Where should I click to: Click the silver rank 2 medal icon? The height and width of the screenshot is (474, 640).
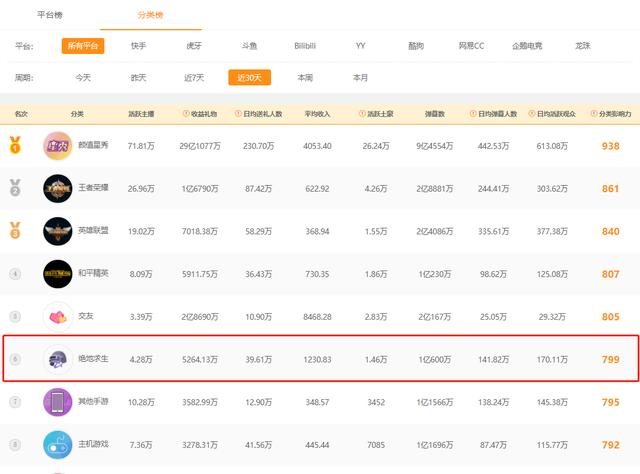(x=15, y=188)
